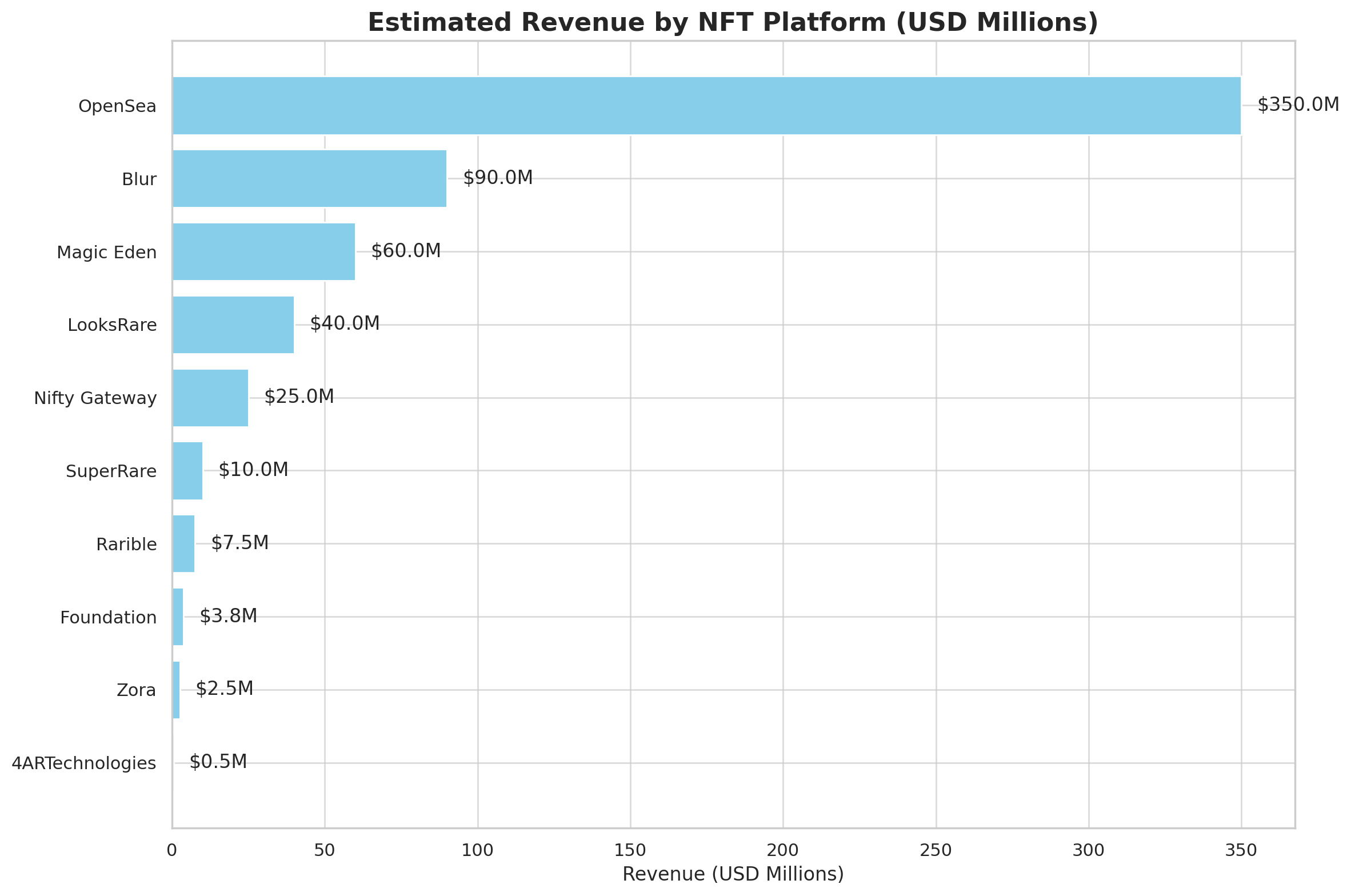1351x896 pixels.
Task: Click the 200 tick on x-axis
Action: point(783,850)
